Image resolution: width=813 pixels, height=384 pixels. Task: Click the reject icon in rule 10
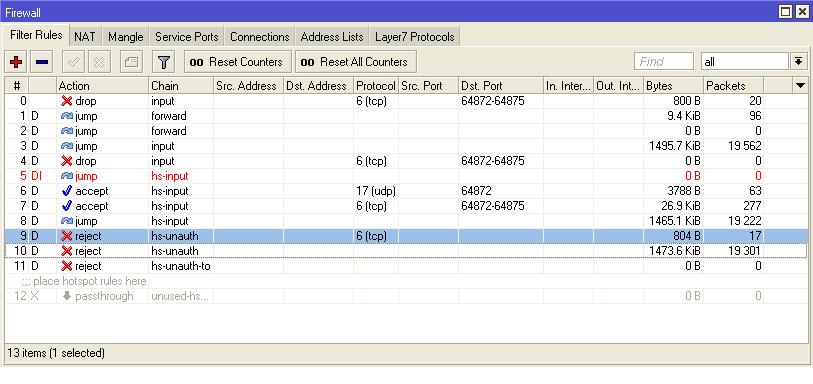66,251
